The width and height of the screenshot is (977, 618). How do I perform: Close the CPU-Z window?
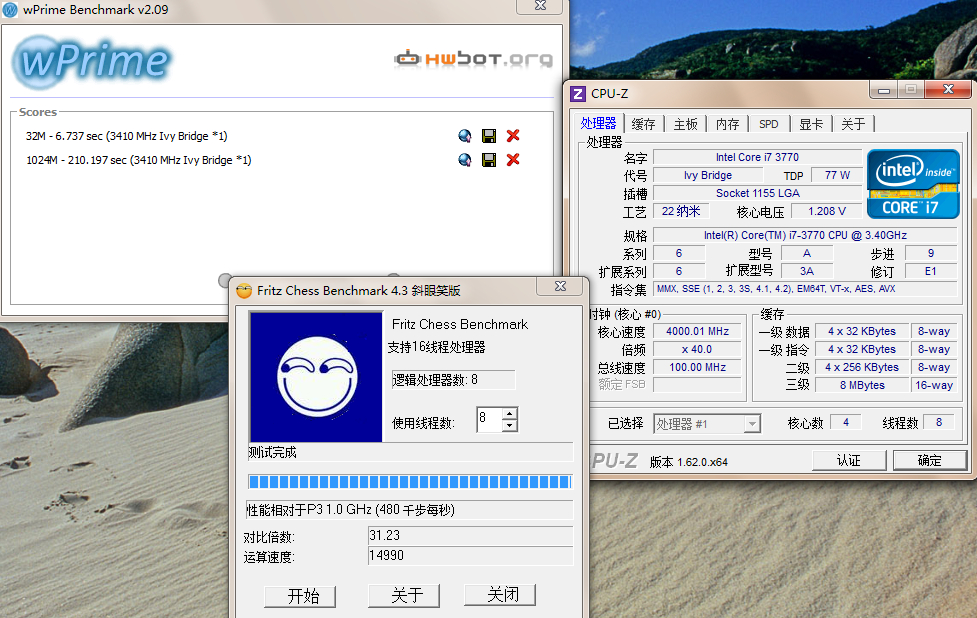coord(948,90)
